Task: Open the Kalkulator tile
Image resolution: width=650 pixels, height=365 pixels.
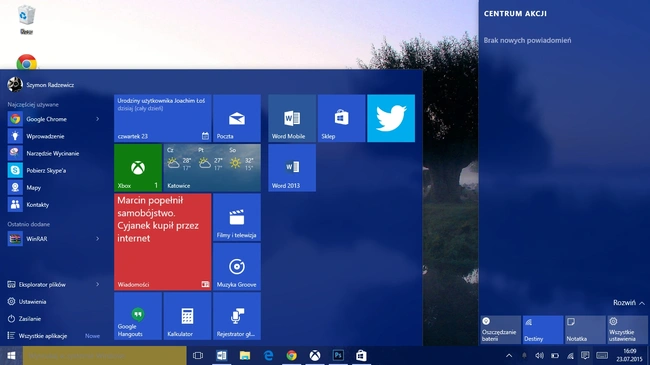Action: [187, 316]
